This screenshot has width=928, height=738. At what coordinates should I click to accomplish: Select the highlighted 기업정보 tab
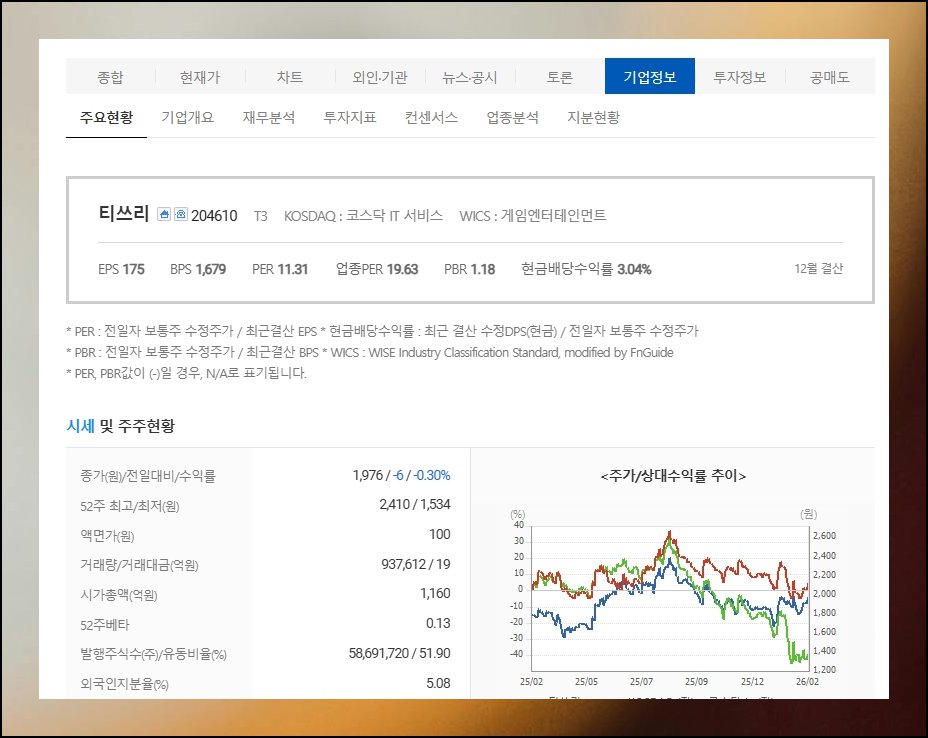tap(650, 76)
